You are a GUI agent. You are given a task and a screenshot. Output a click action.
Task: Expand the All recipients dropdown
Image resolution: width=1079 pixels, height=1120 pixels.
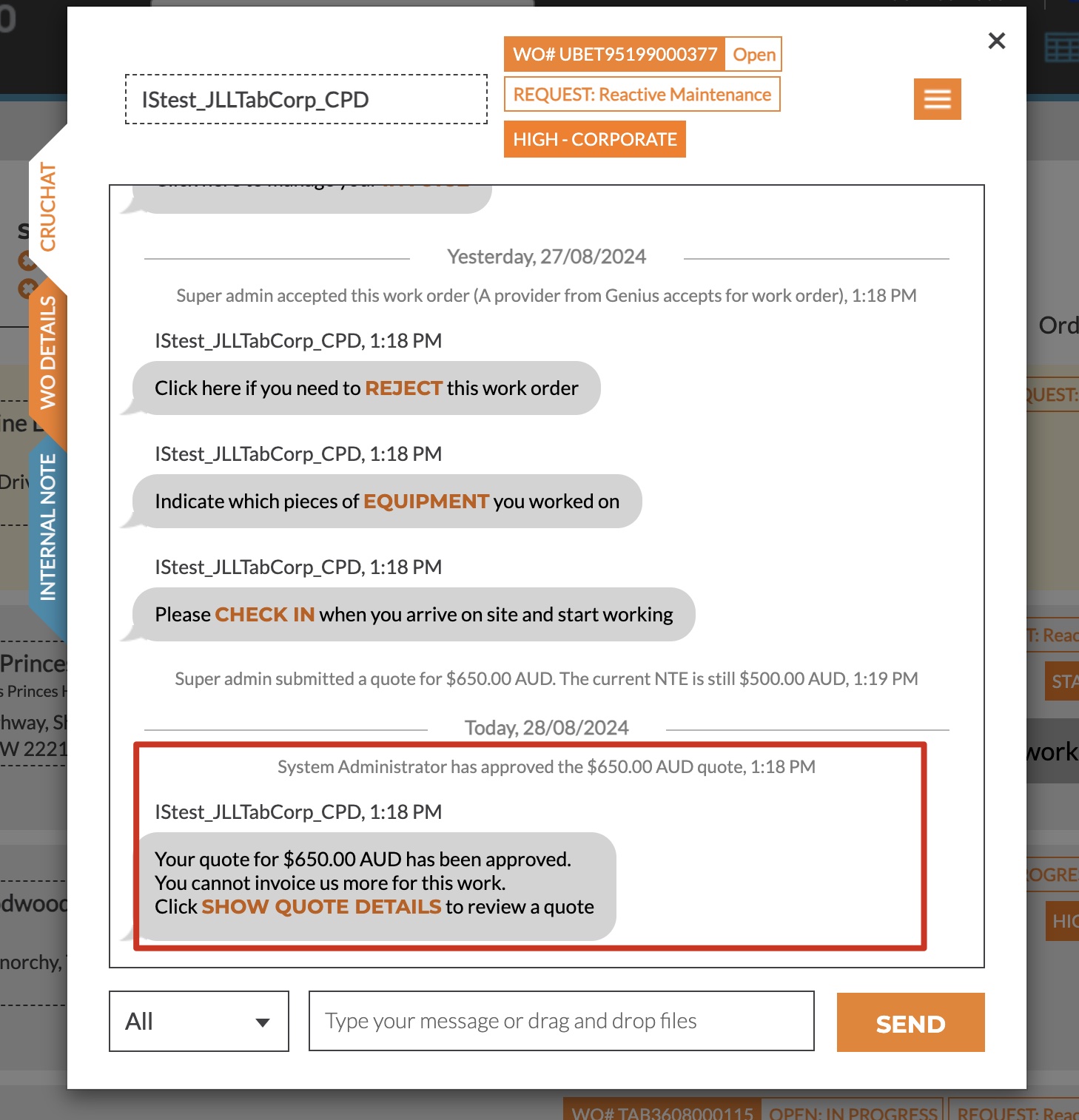click(x=199, y=1022)
